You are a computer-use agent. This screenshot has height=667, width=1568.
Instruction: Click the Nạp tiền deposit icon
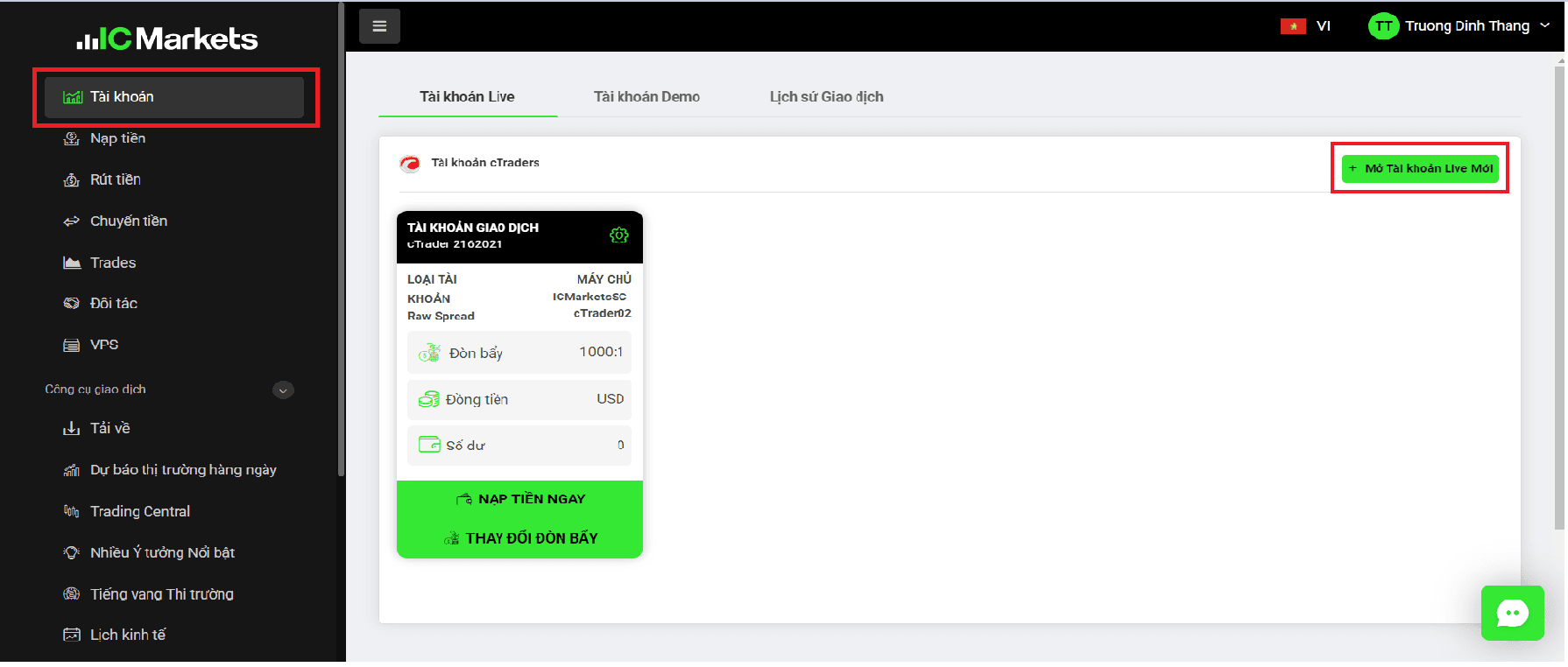tap(72, 138)
